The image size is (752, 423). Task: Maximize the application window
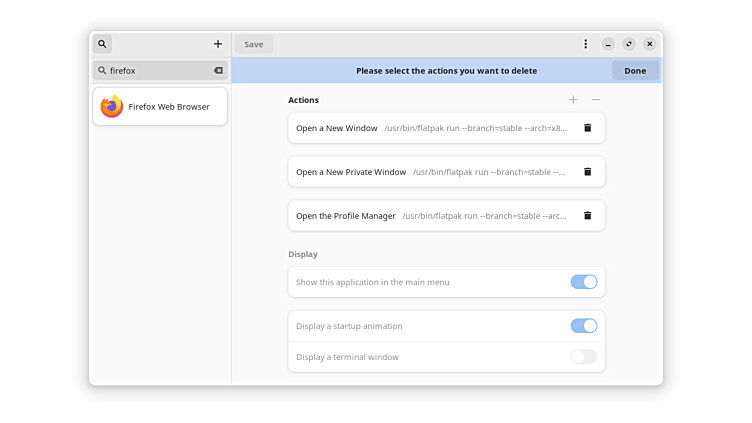(629, 44)
